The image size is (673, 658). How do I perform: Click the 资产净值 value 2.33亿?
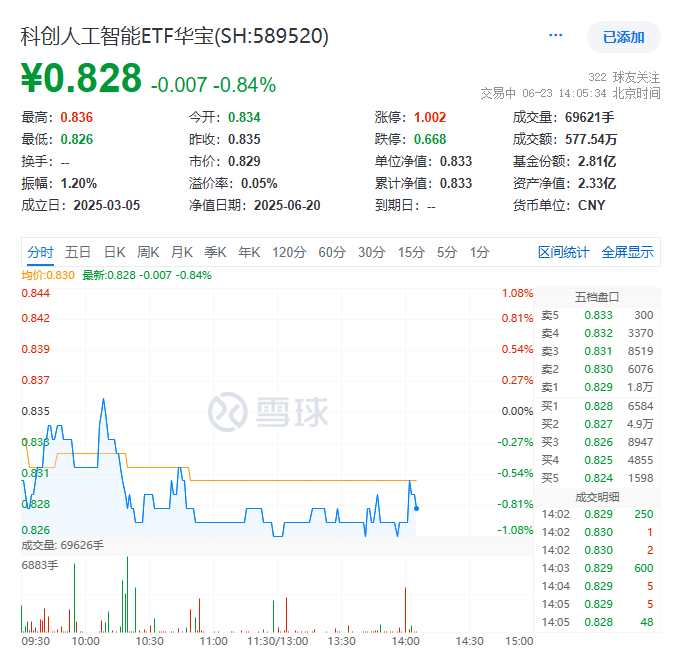tap(597, 183)
